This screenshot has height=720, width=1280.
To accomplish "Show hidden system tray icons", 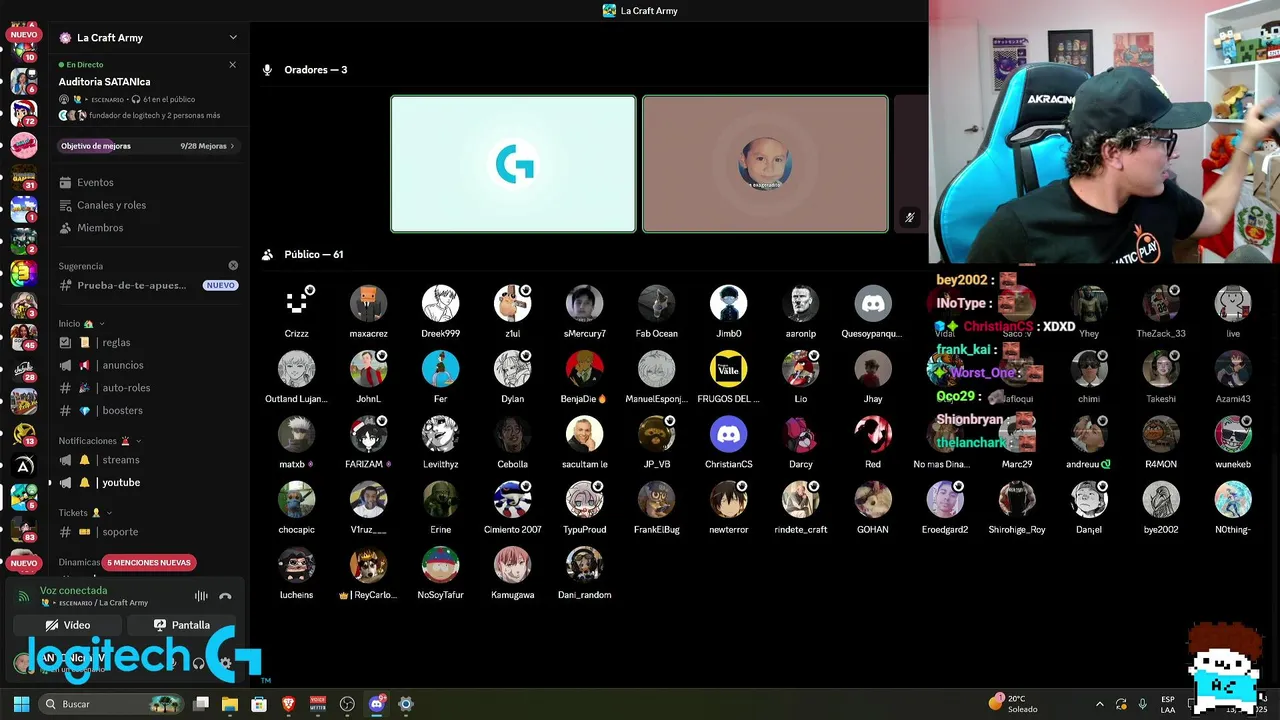I will [1099, 704].
